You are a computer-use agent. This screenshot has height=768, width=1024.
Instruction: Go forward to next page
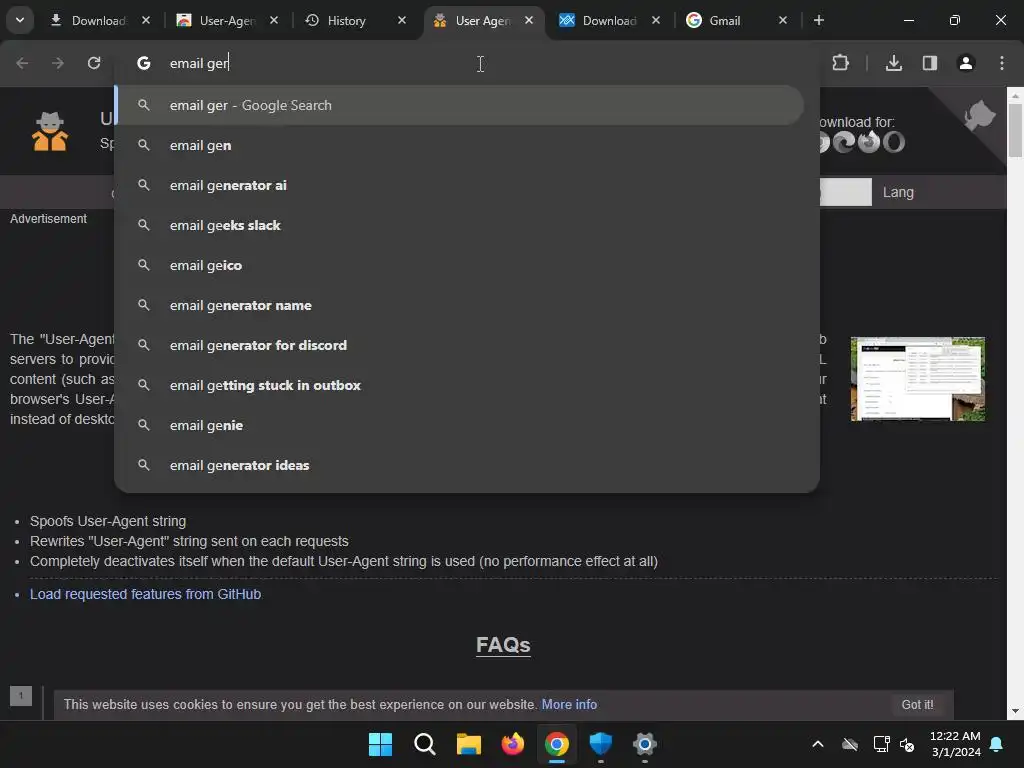(58, 63)
